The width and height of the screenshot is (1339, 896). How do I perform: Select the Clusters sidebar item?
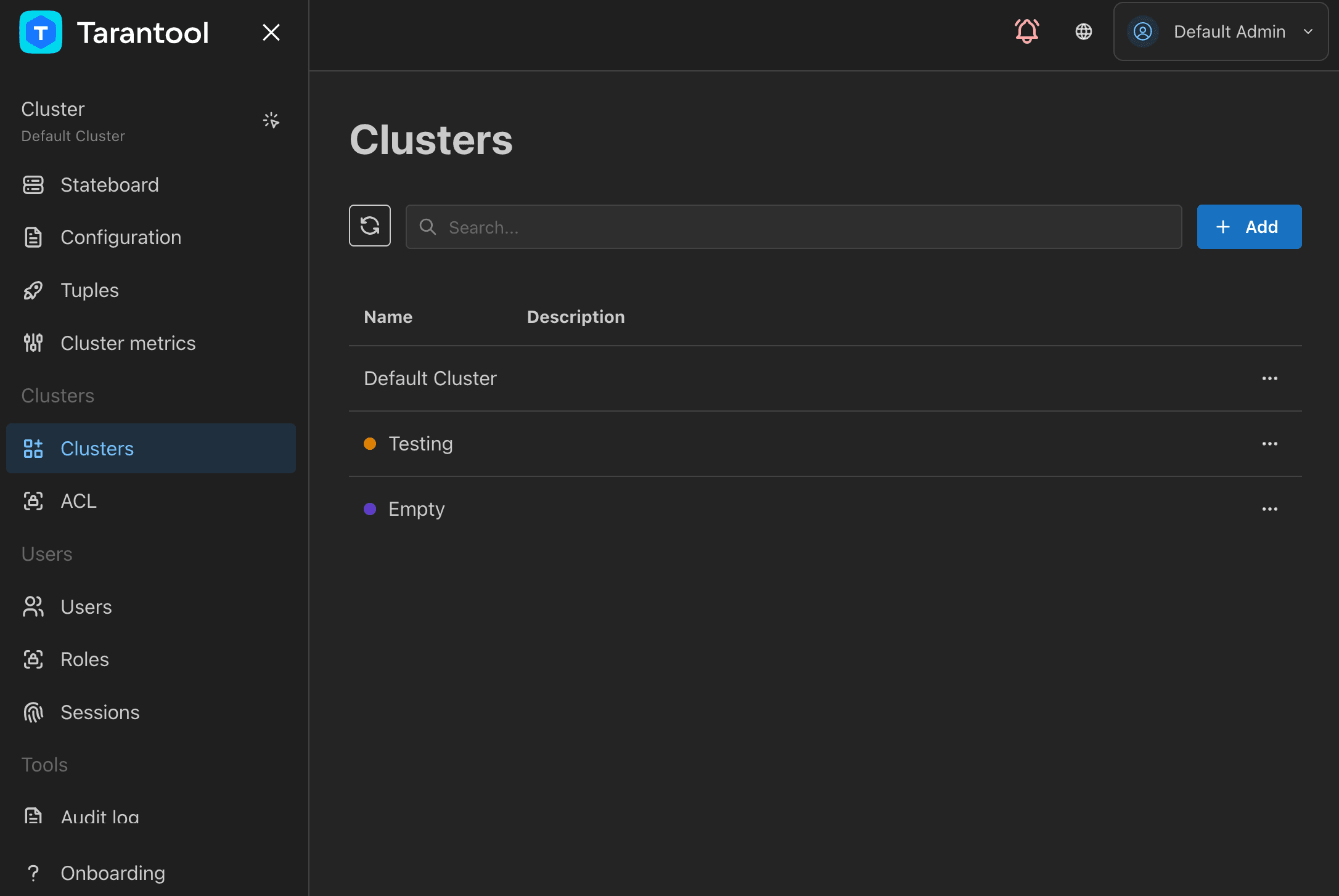point(151,449)
